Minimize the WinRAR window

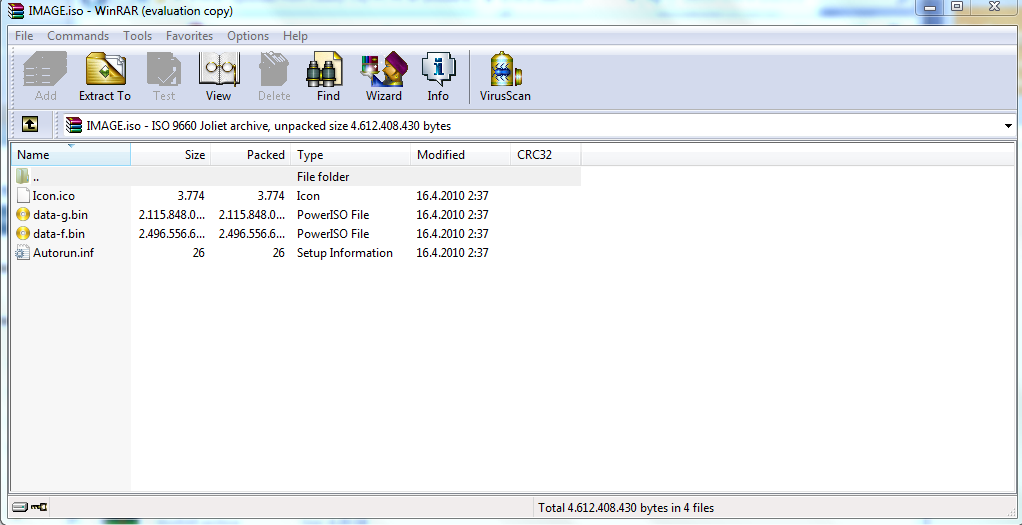pyautogui.click(x=929, y=7)
